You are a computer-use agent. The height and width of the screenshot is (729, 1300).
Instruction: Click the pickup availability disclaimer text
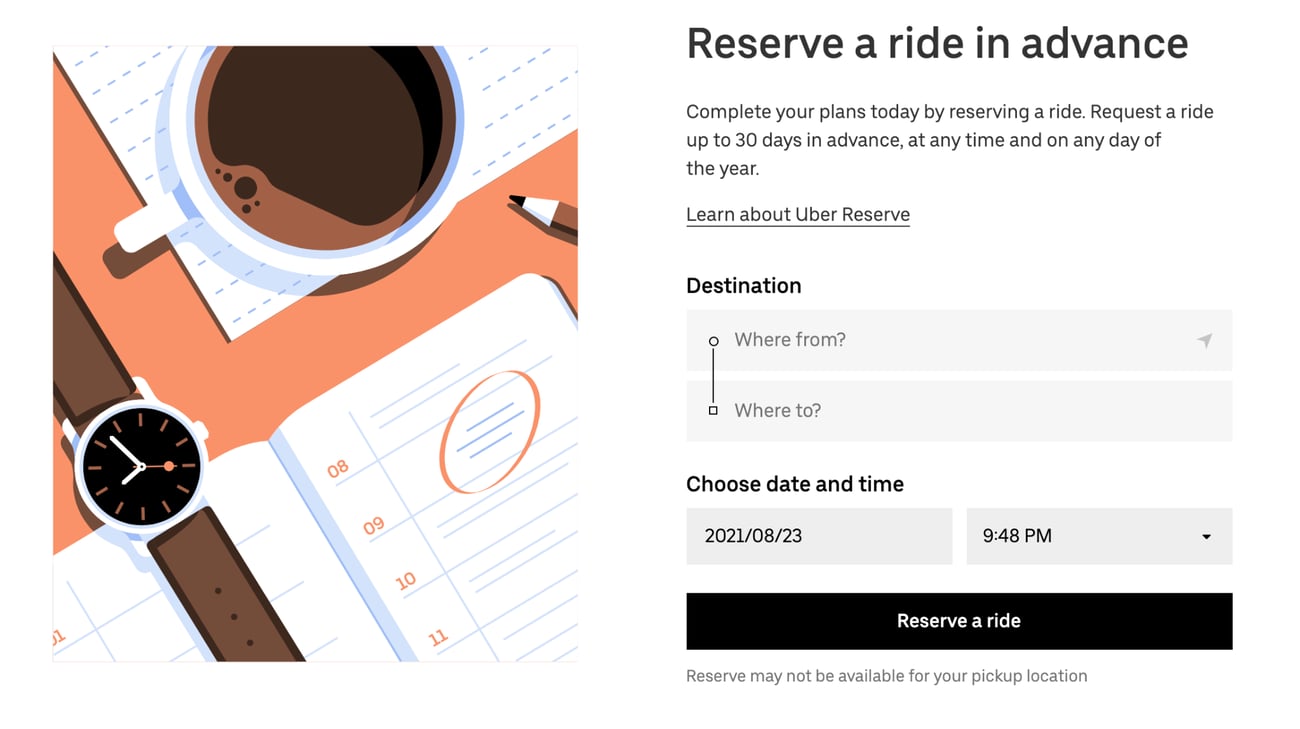[886, 676]
